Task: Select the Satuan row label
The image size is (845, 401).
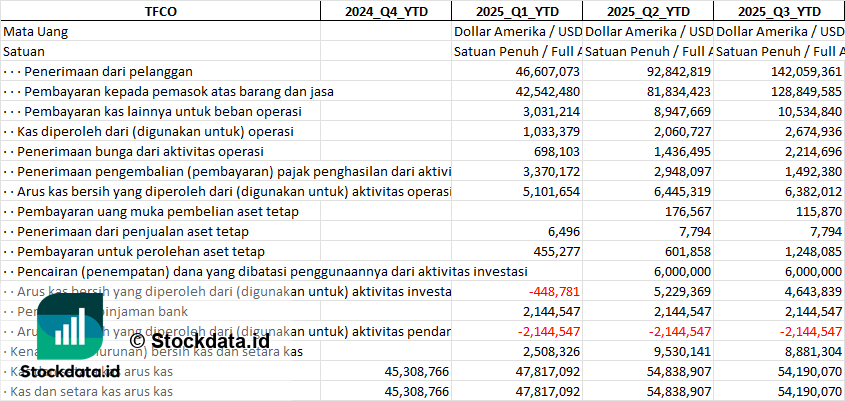Action: point(24,52)
